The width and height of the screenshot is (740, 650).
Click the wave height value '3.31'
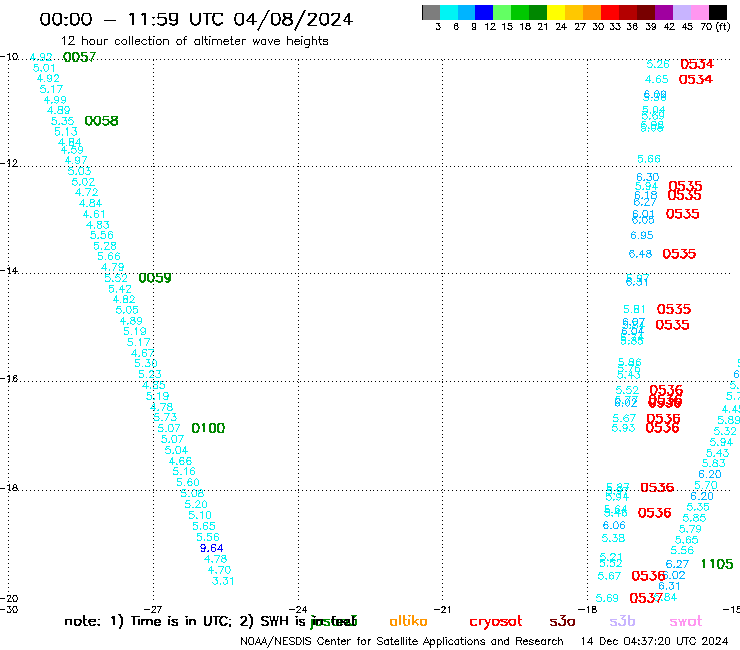click(223, 581)
